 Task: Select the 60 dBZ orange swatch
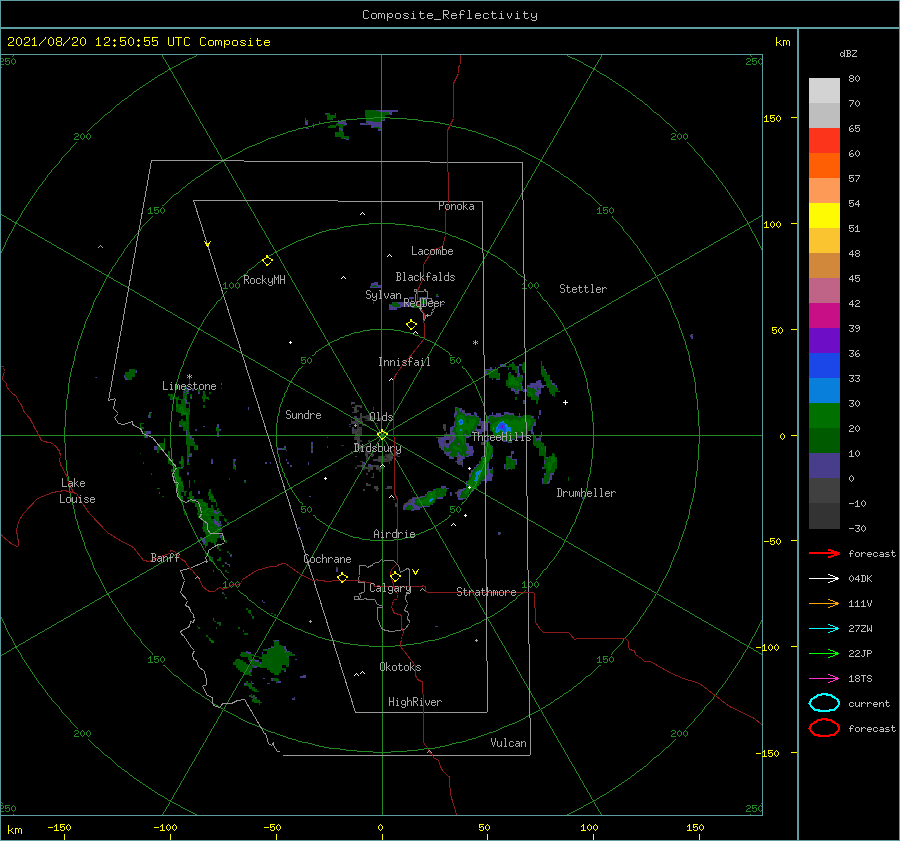click(x=824, y=165)
